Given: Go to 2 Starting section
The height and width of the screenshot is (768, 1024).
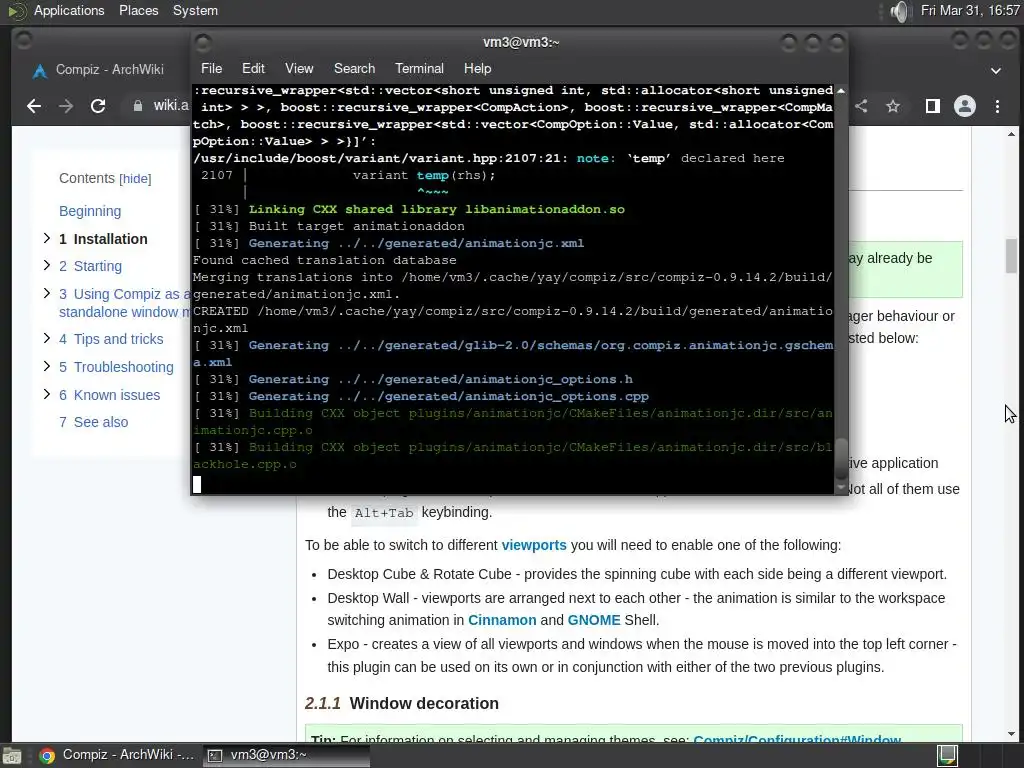Looking at the screenshot, I should 90,266.
